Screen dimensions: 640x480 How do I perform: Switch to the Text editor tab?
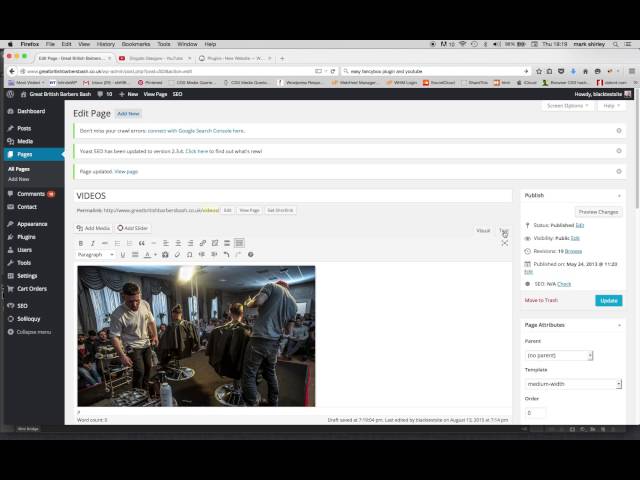pyautogui.click(x=504, y=230)
